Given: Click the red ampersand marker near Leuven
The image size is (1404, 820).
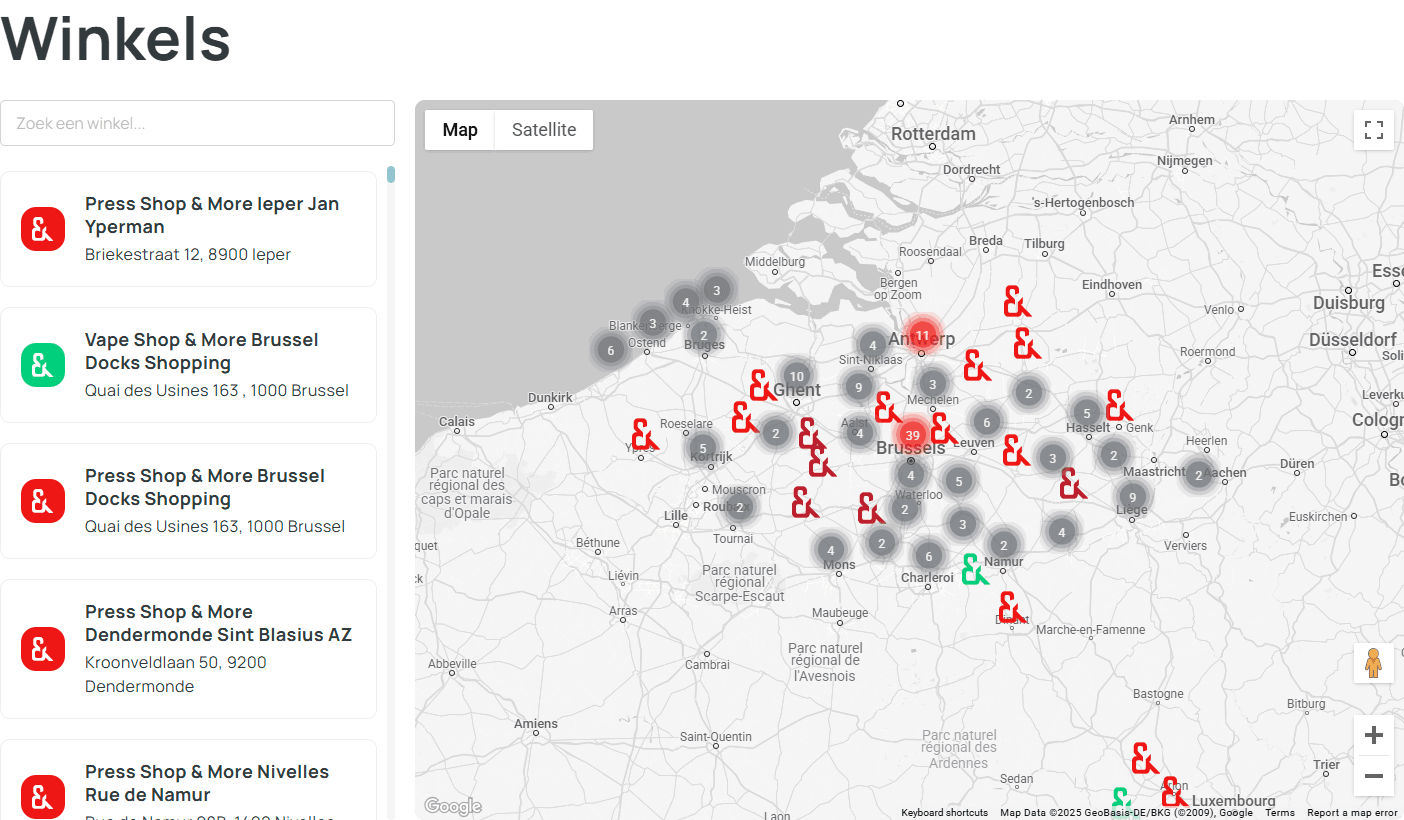Looking at the screenshot, I should point(942,428).
